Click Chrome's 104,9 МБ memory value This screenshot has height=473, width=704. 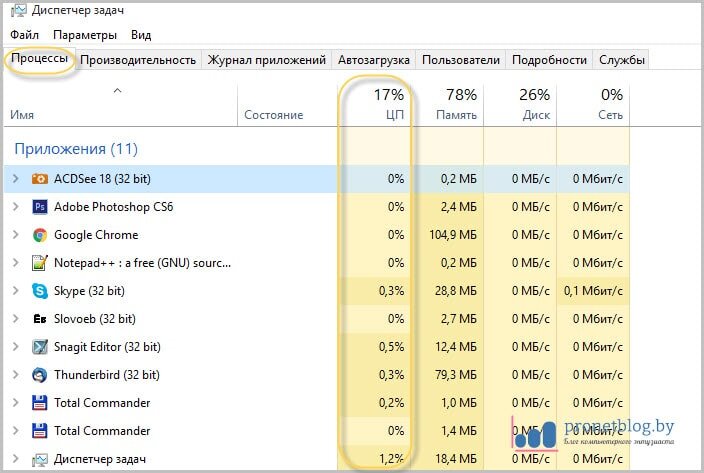(453, 235)
